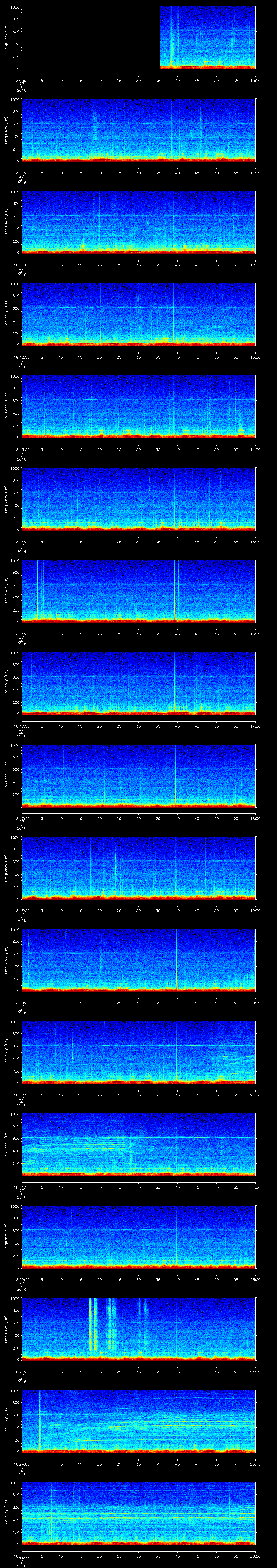Click 'Frequency (Hz)' axis label of the 18:23:00 panel
The height and width of the screenshot is (1568, 277).
coord(6,1329)
